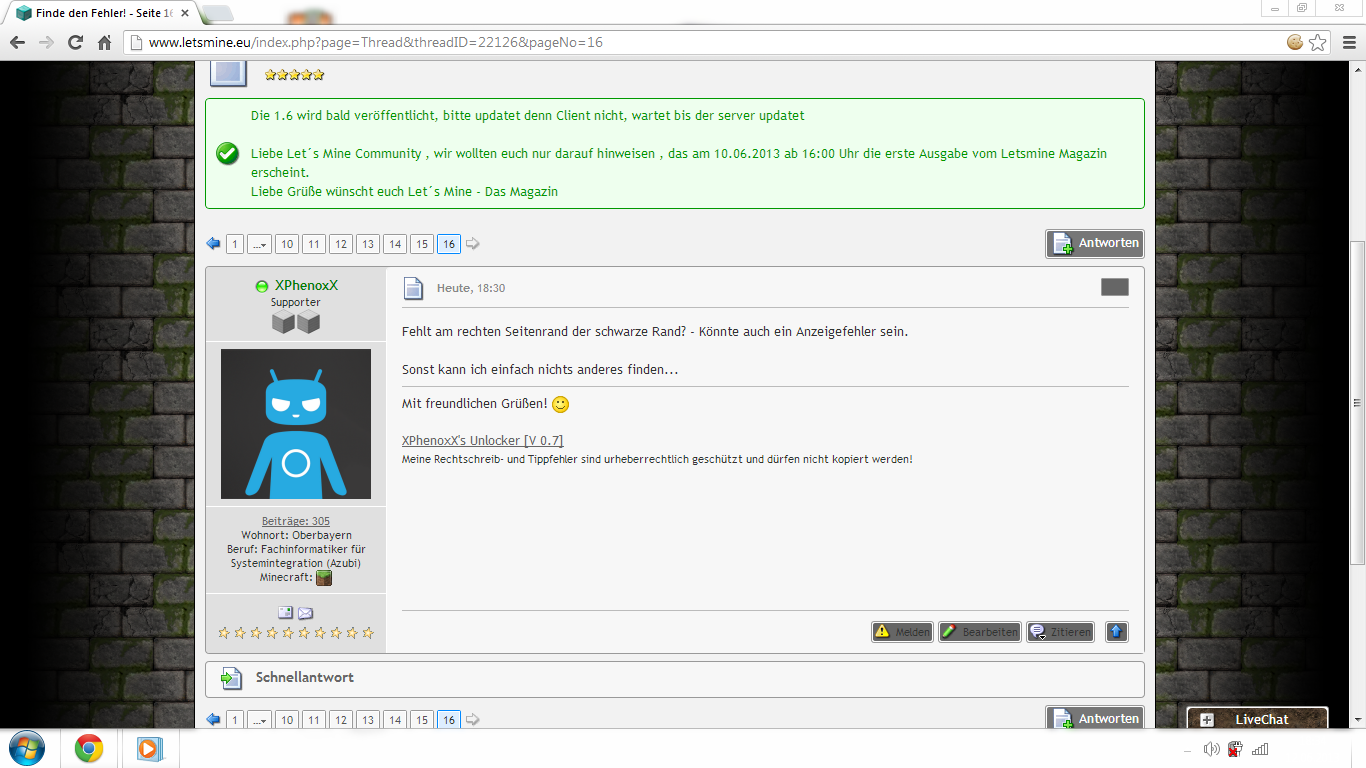
Task: Click the cookie extension icon in address bar
Action: click(x=1295, y=42)
